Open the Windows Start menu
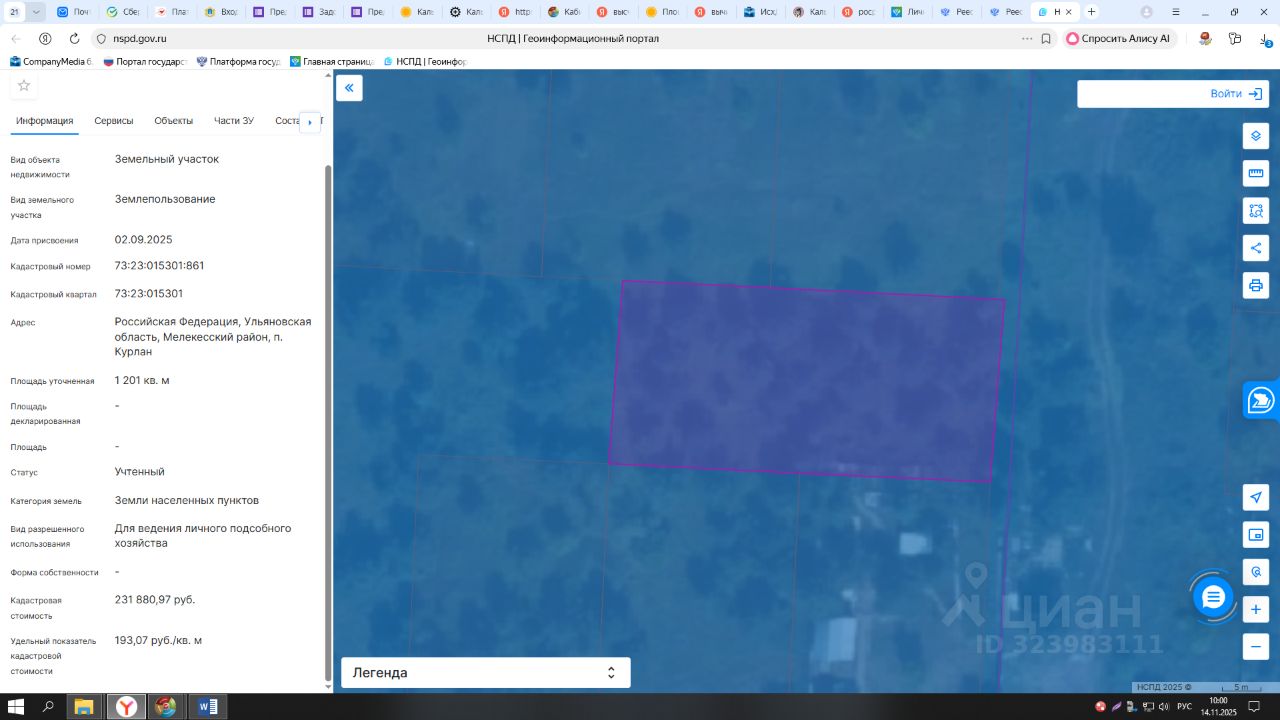Screen dimensions: 1280x720 [x=16, y=707]
